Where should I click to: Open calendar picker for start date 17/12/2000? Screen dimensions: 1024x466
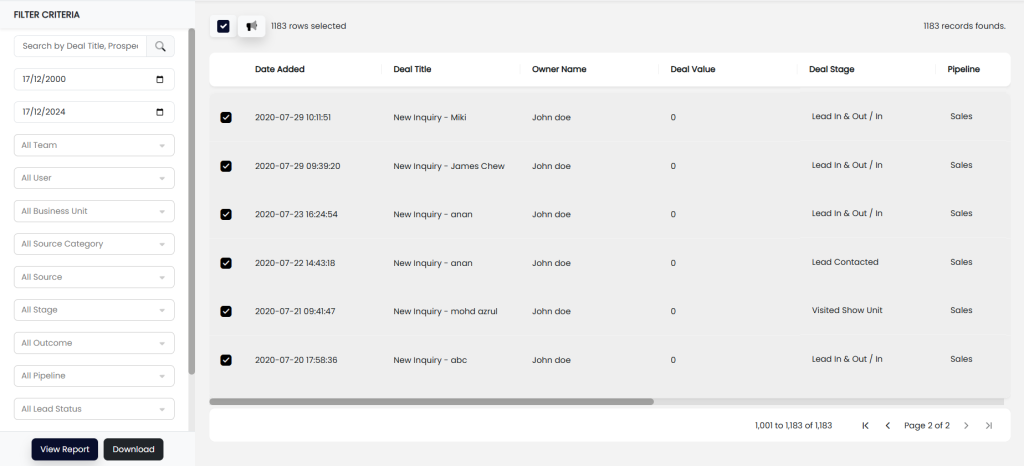click(160, 79)
